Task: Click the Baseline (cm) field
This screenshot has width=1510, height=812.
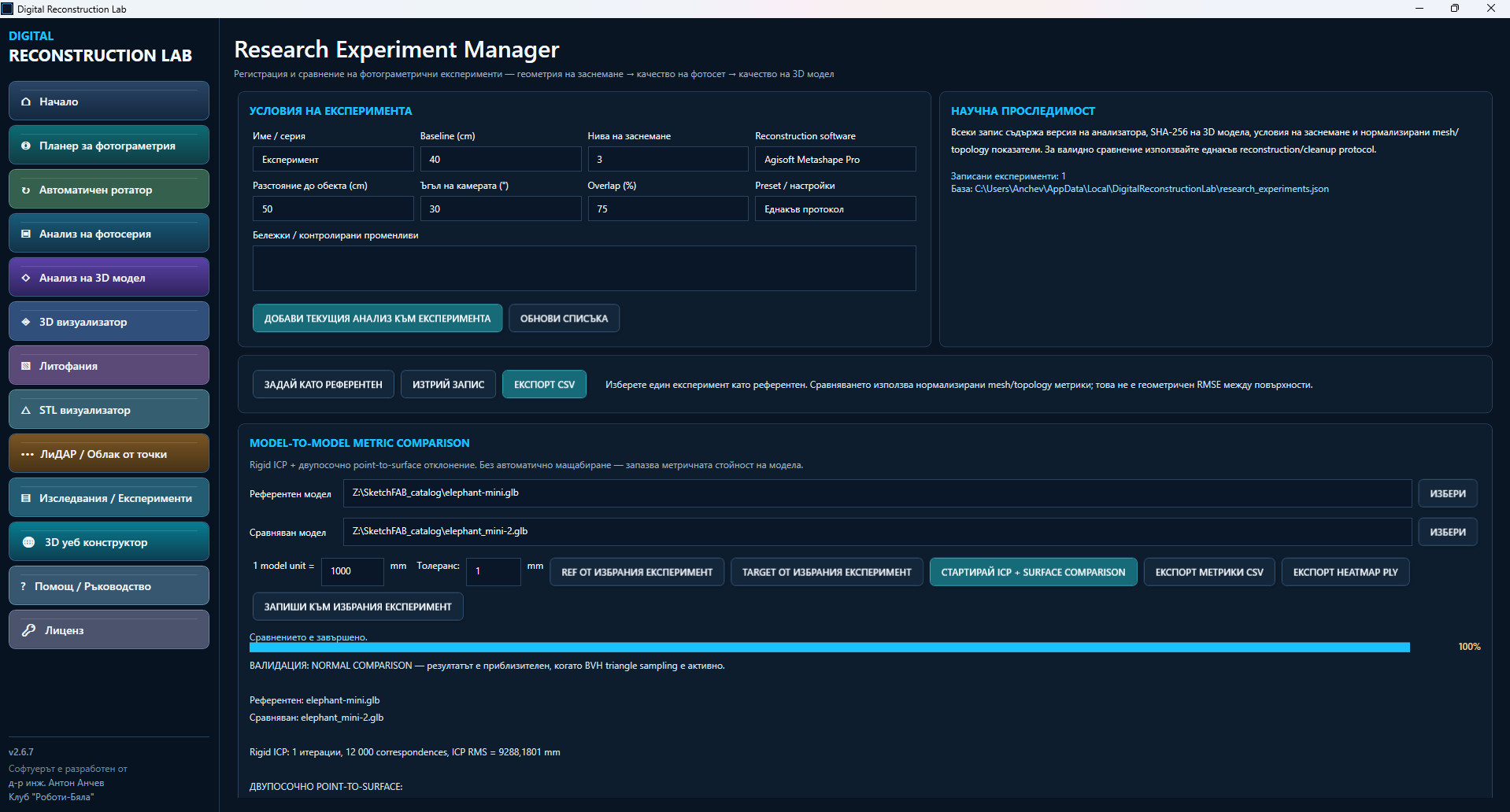Action: tap(501, 159)
